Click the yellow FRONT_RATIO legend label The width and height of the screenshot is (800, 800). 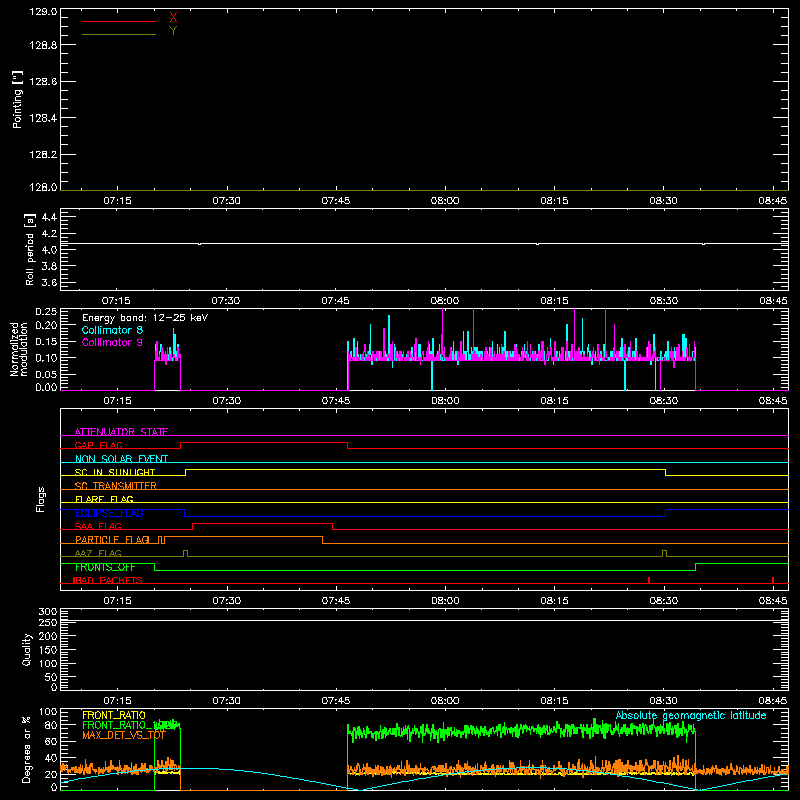pos(114,715)
